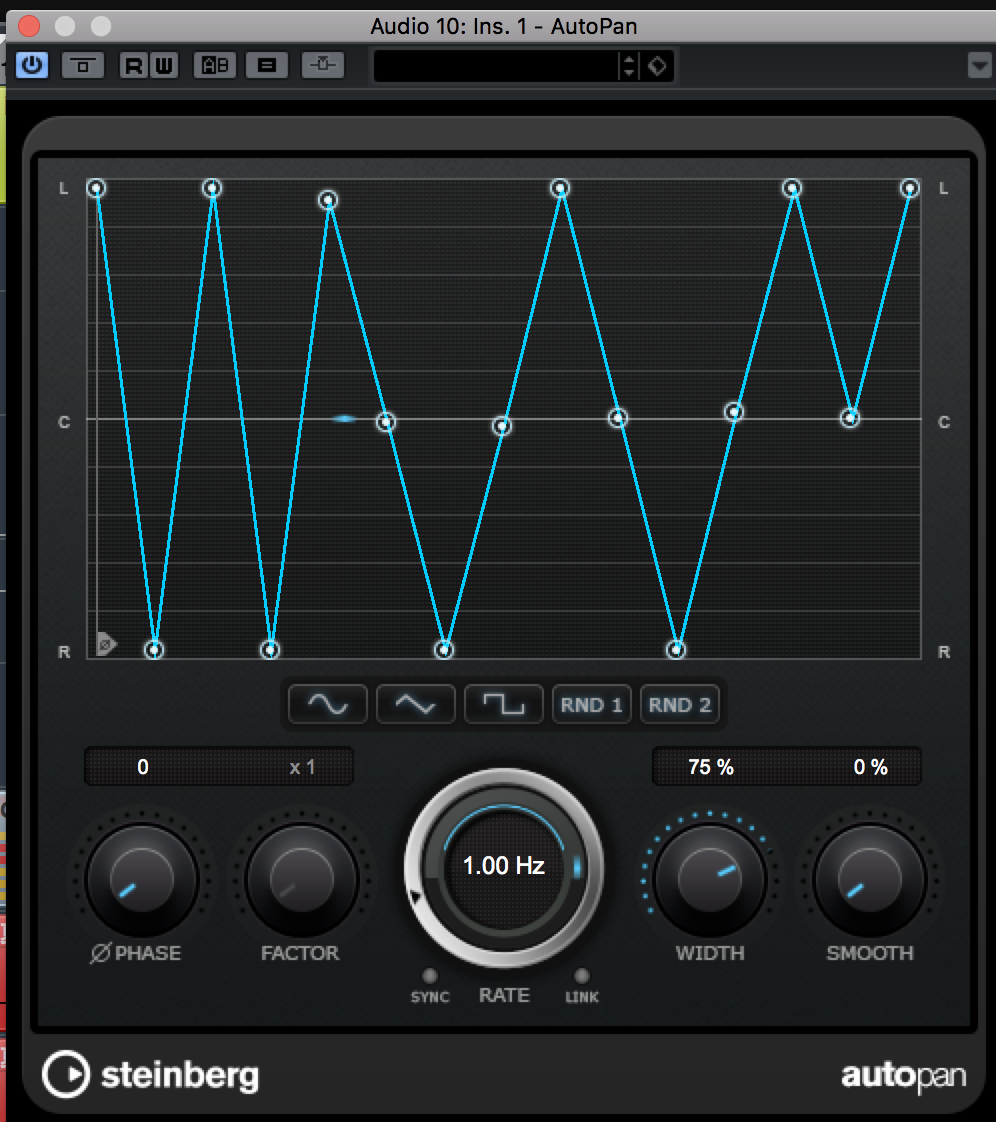996x1122 pixels.
Task: Click the Factor knob
Action: click(301, 879)
